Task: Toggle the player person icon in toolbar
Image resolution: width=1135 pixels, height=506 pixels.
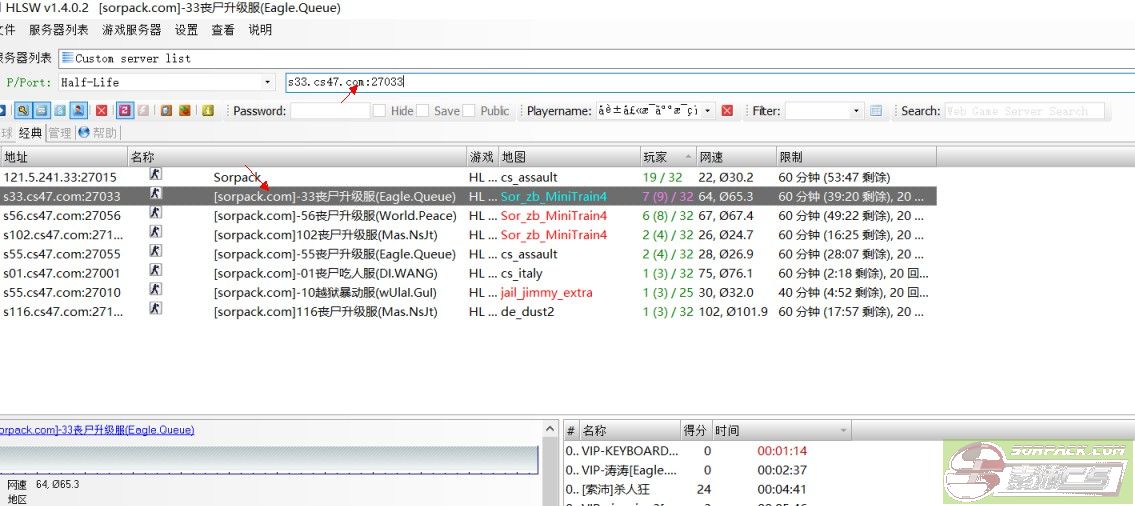Action: (x=78, y=111)
